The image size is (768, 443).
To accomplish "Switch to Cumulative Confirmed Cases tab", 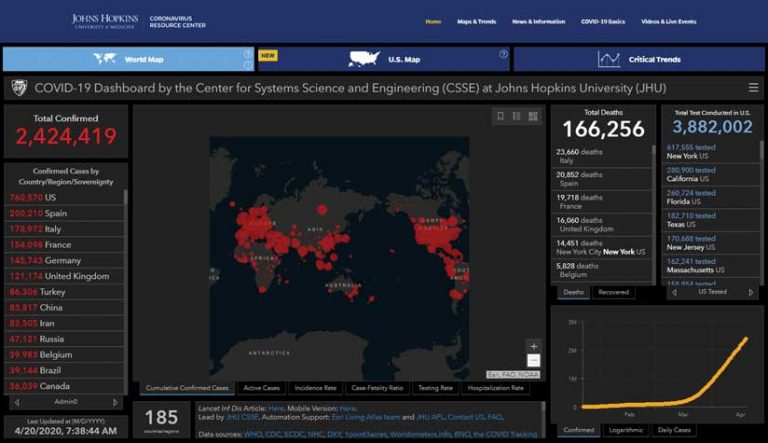I will (x=187, y=388).
